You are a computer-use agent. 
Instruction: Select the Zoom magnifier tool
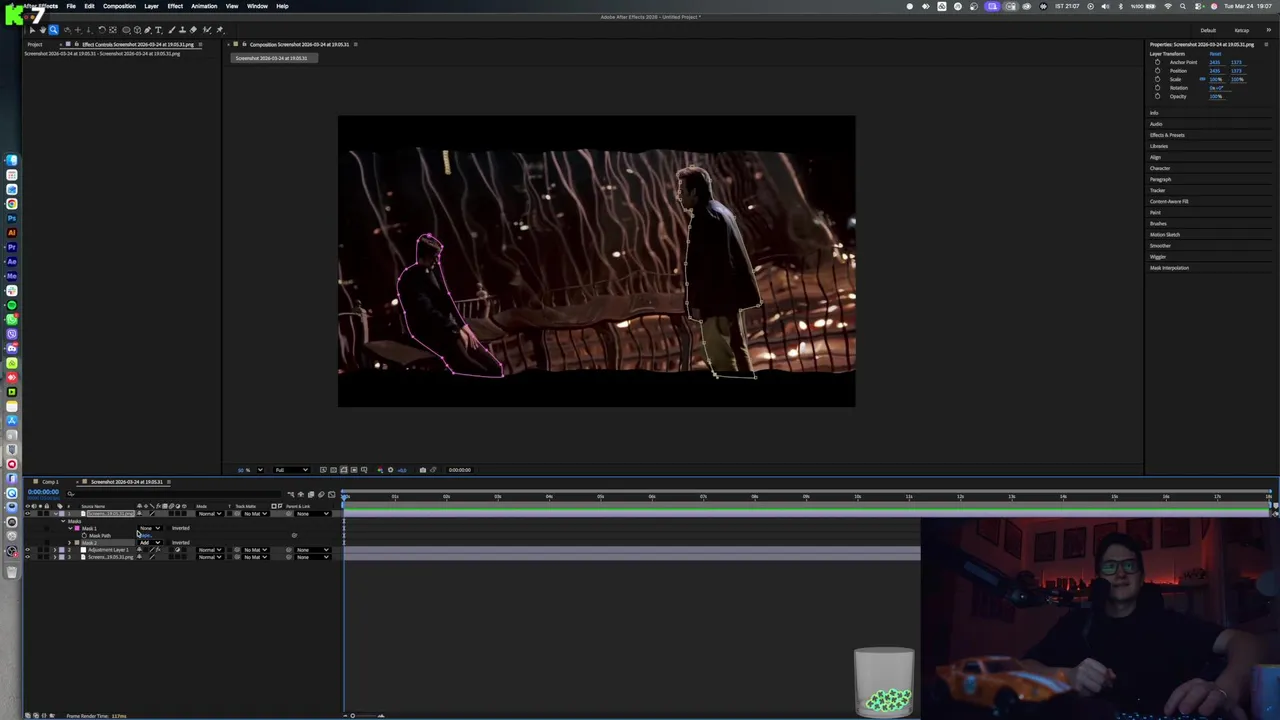54,30
